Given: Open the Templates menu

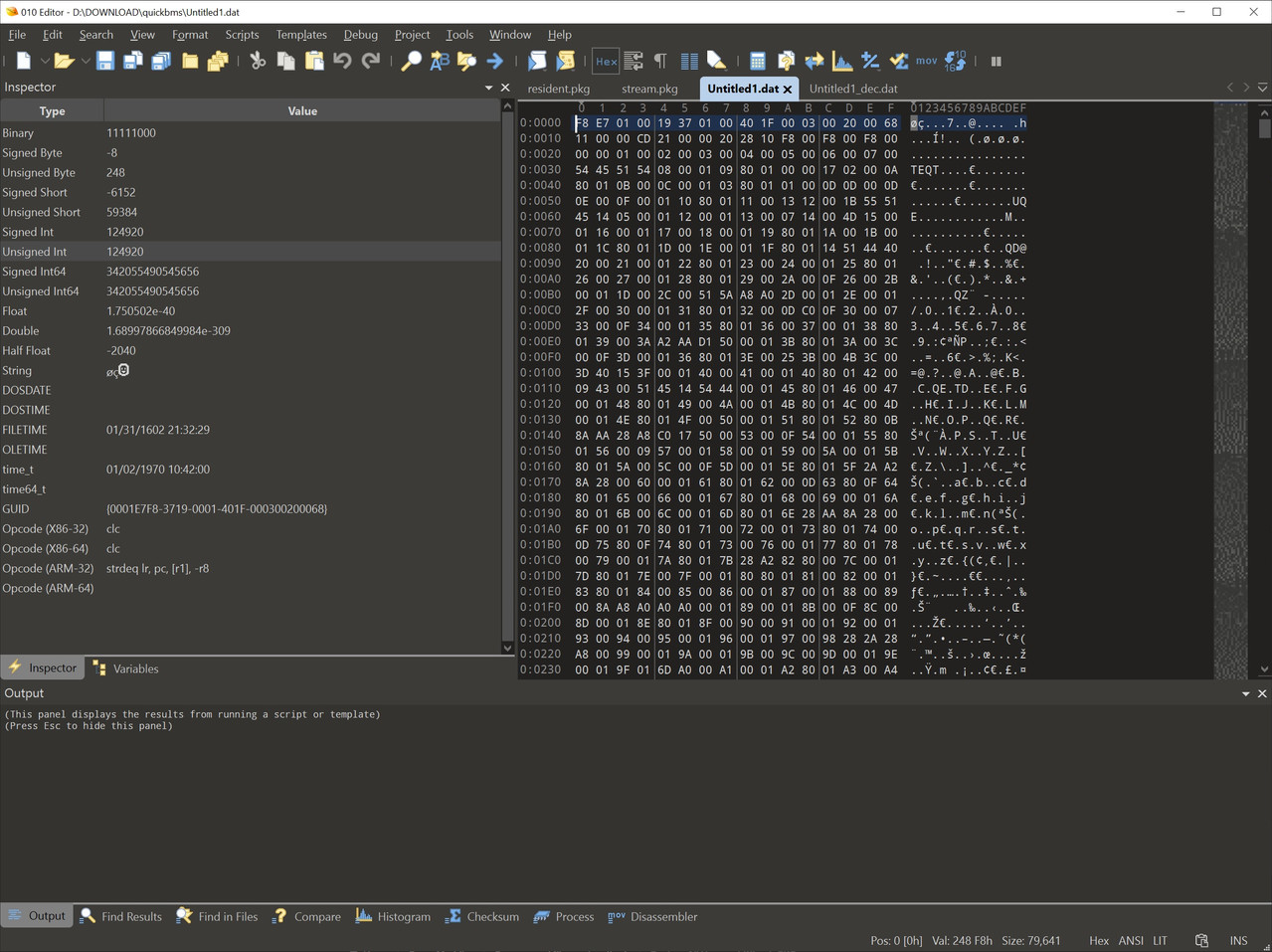Looking at the screenshot, I should (x=301, y=35).
